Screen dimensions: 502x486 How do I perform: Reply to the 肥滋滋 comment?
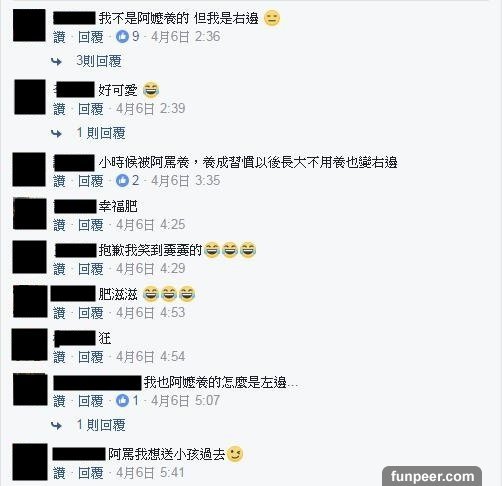91,313
